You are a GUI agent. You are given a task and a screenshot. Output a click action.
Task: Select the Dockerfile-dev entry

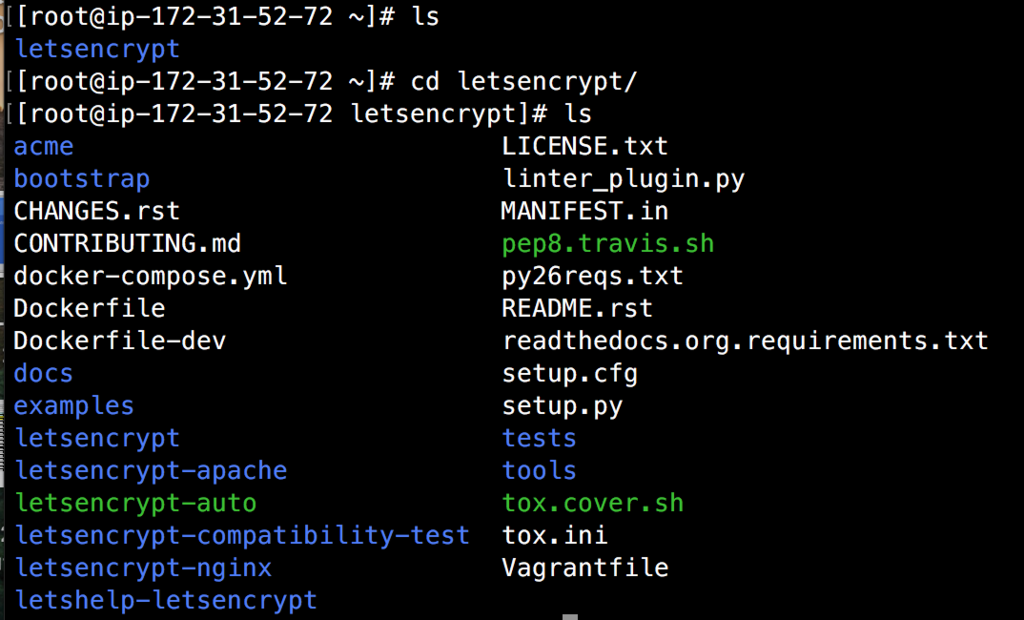(x=120, y=341)
